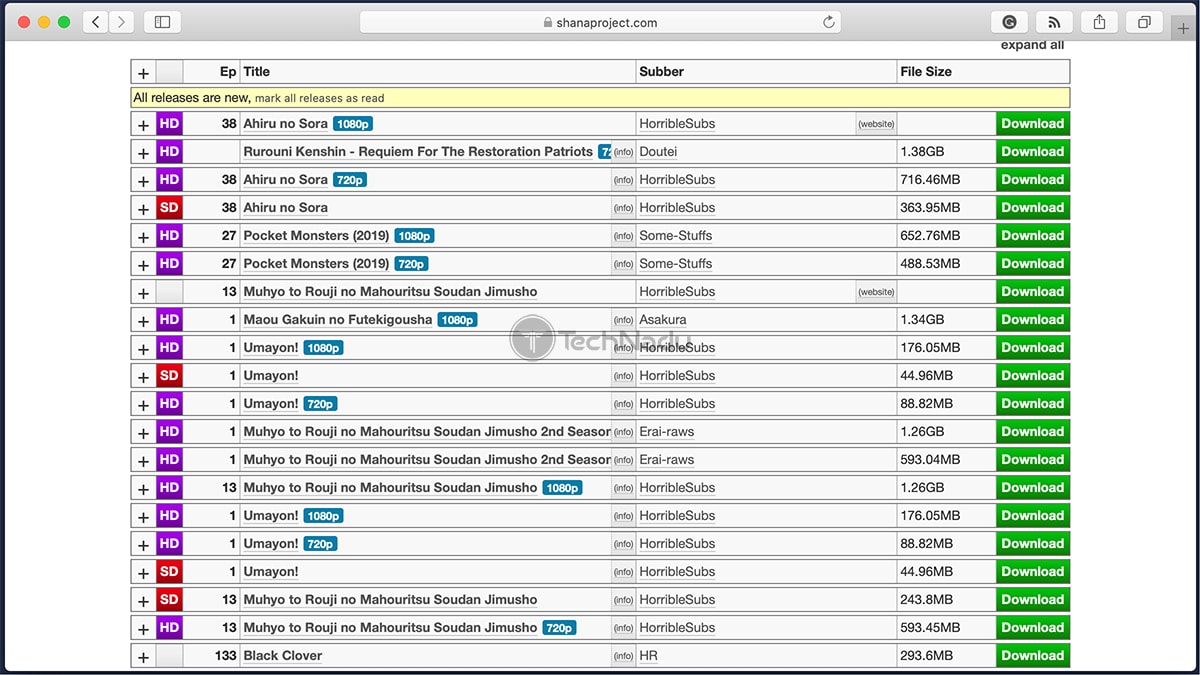The width and height of the screenshot is (1200, 675).
Task: Click Some-Stuffs on the 652.76MB row
Action: [x=676, y=236]
